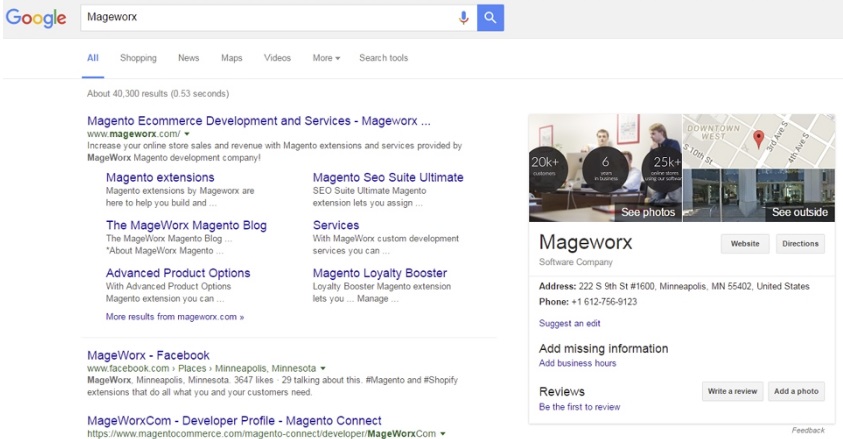Screen dimensions: 843x439
Task: Click the Feedback link
Action: click(x=808, y=430)
